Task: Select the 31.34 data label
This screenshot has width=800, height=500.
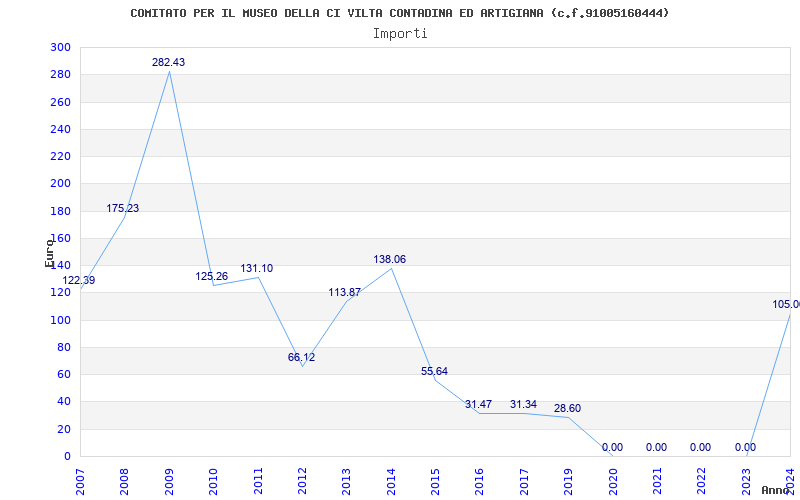Action: tap(523, 405)
